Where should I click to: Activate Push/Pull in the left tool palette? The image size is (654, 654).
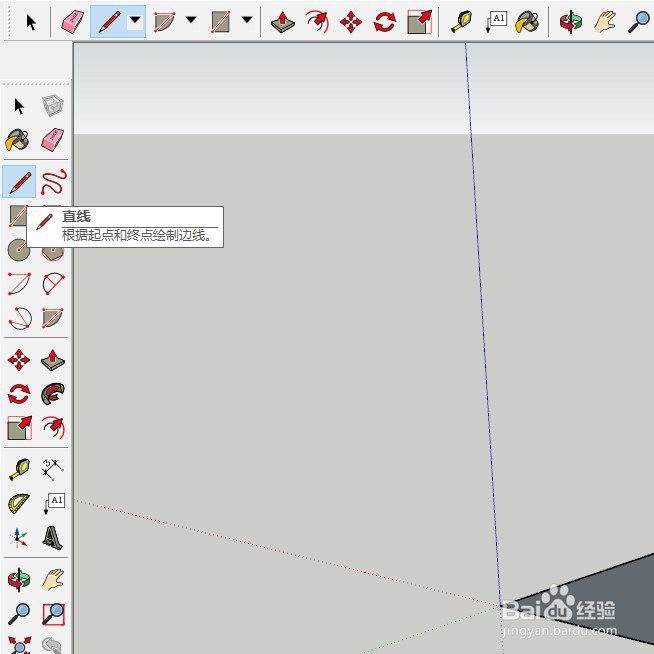point(53,360)
